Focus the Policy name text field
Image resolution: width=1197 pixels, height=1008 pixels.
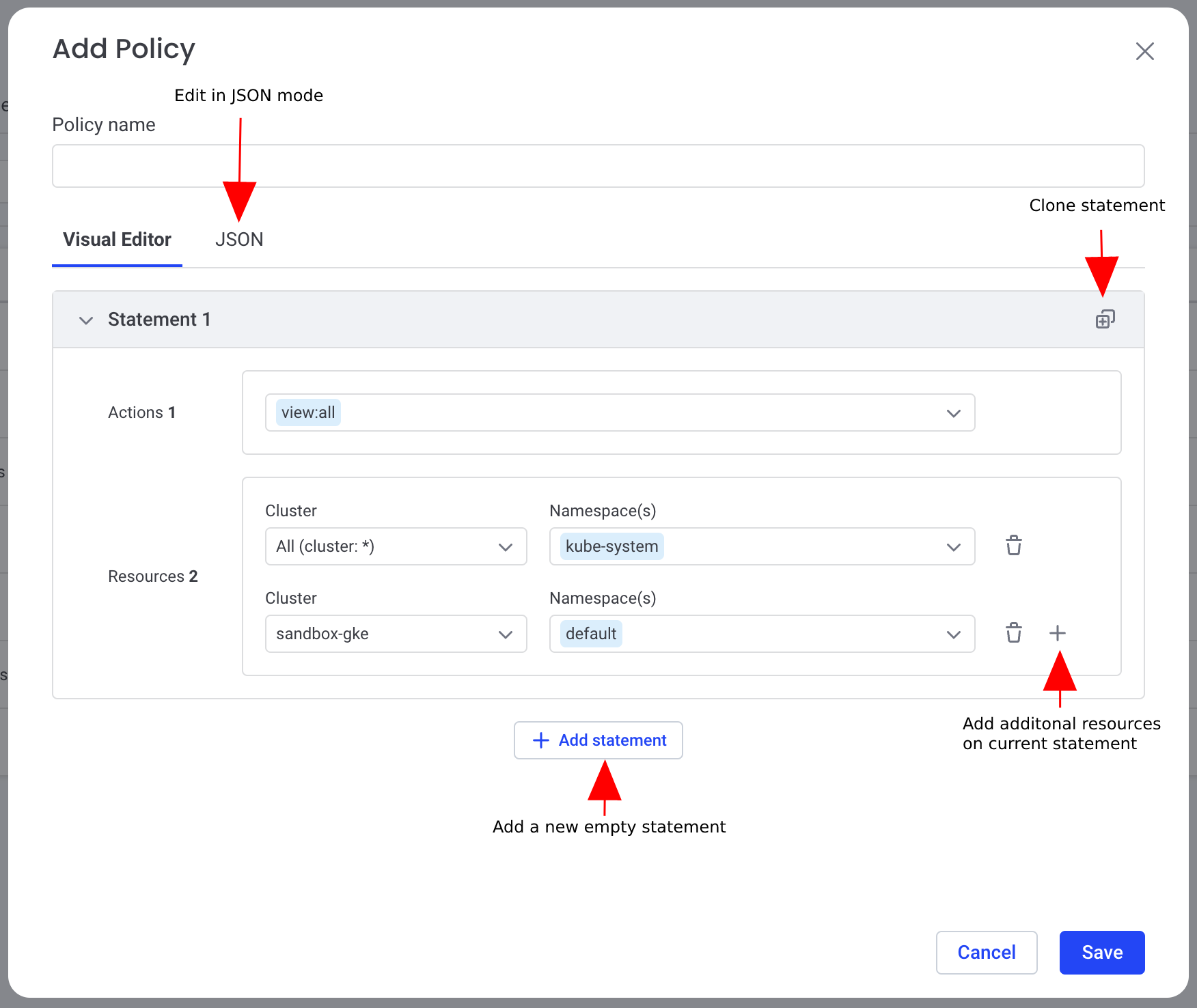[598, 166]
